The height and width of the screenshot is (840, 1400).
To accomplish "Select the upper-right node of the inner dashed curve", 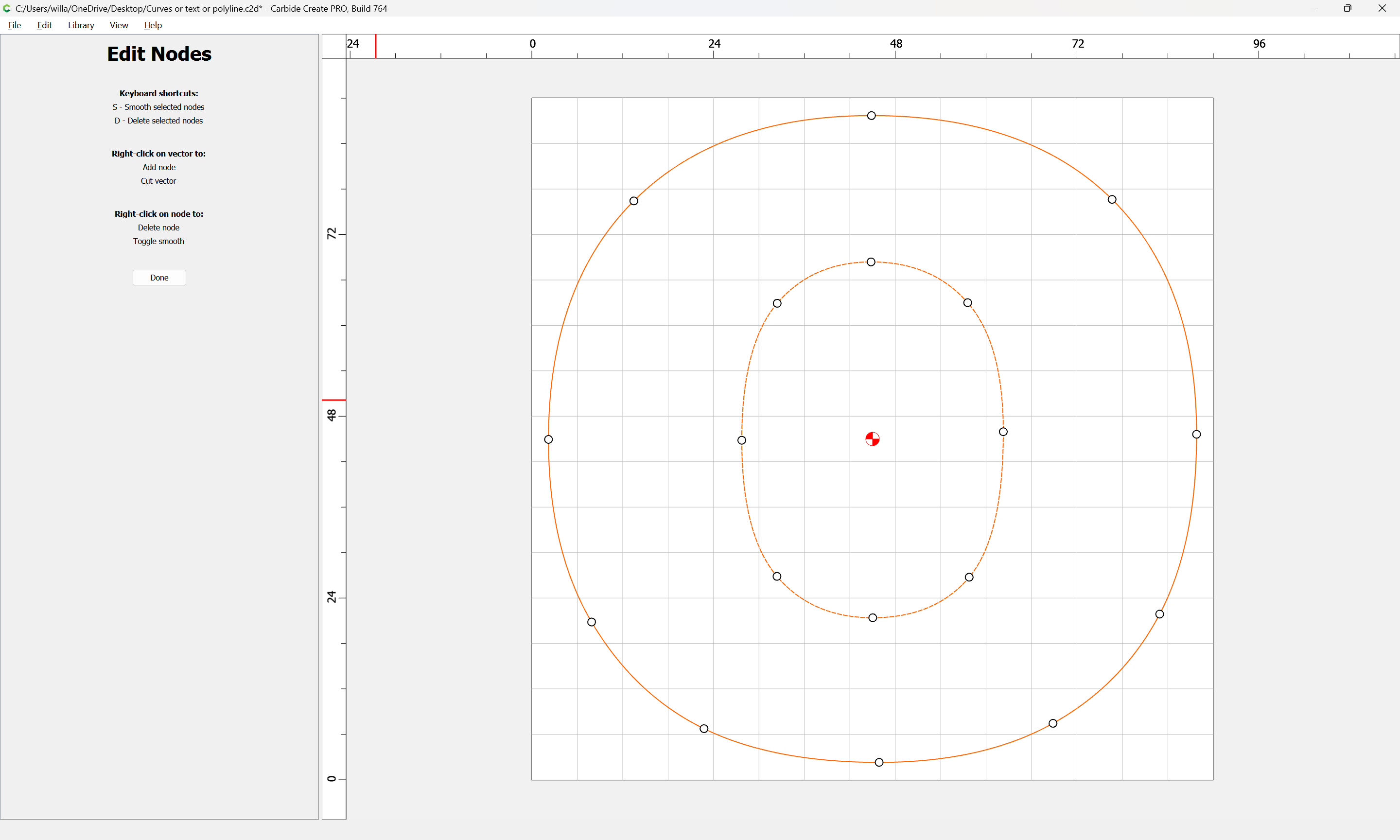I will click(x=968, y=303).
